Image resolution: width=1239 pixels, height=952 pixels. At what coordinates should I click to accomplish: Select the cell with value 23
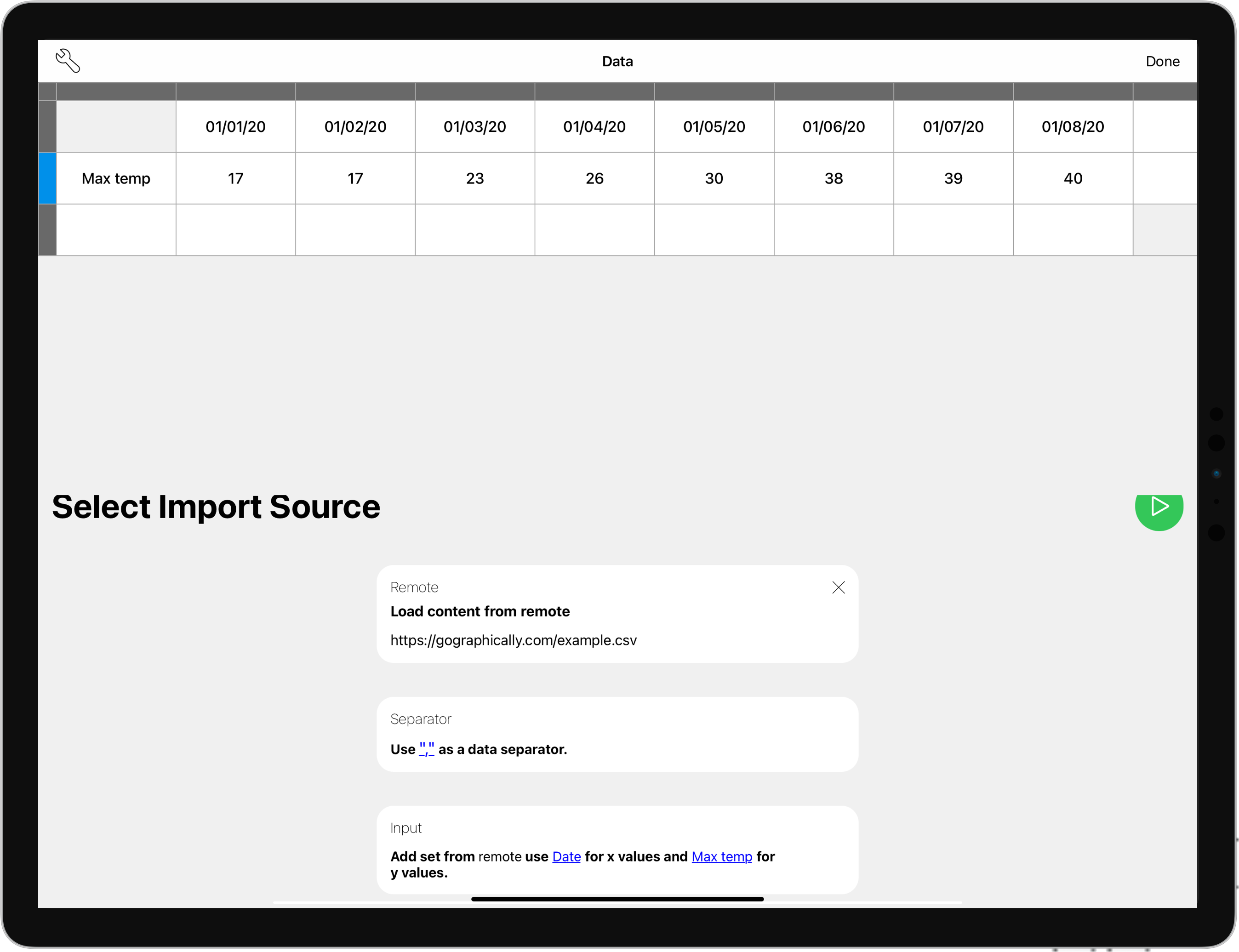pyautogui.click(x=475, y=178)
